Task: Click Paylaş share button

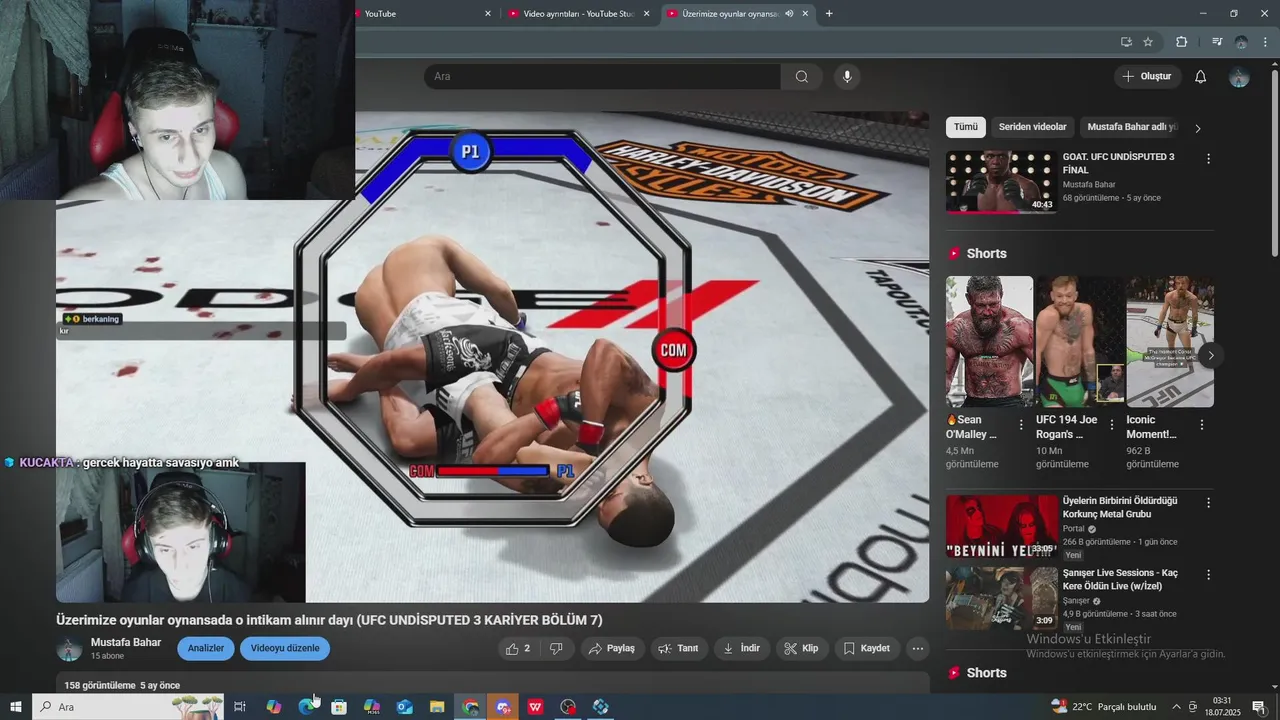Action: click(x=612, y=648)
